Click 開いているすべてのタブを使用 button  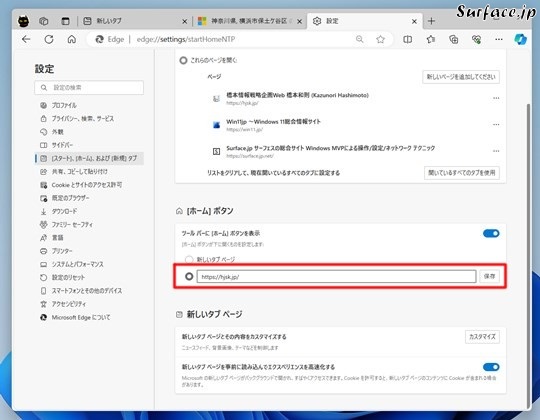[x=461, y=172]
